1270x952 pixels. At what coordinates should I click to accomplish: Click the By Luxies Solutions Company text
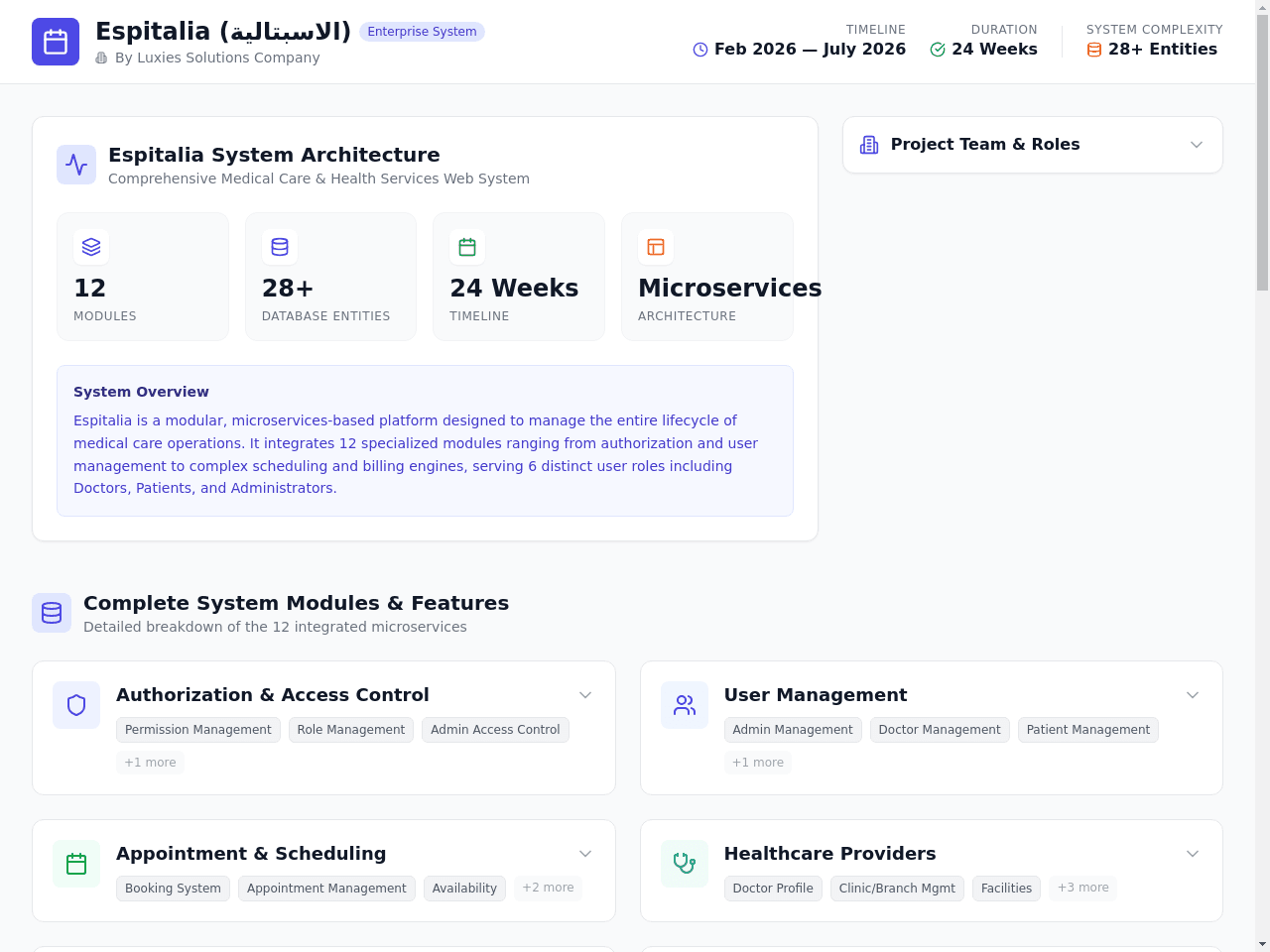pos(217,58)
